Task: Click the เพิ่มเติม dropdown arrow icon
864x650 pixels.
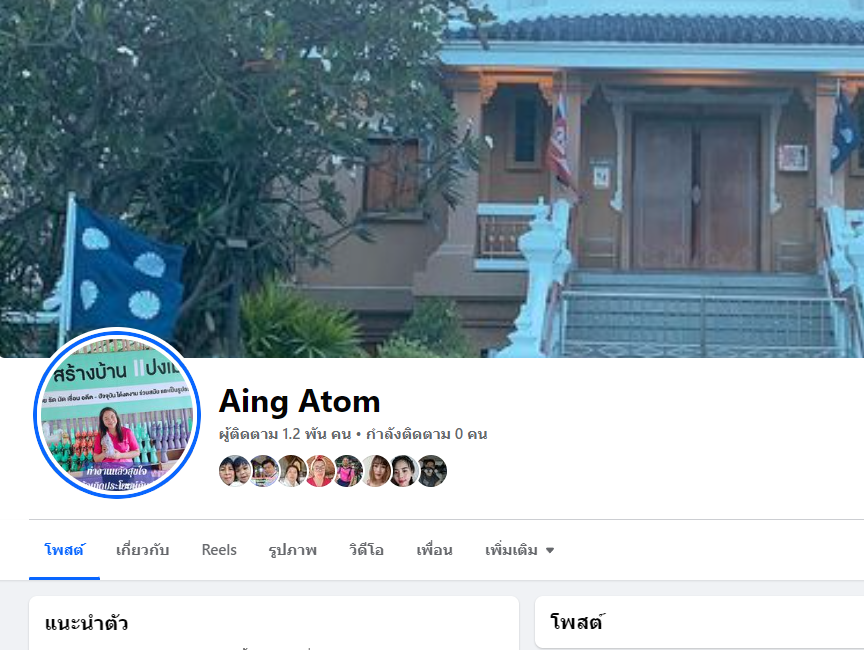Action: point(549,550)
